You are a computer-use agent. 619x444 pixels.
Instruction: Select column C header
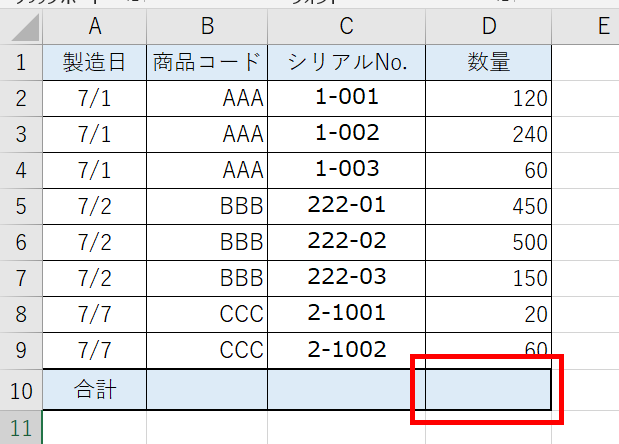[x=347, y=26]
